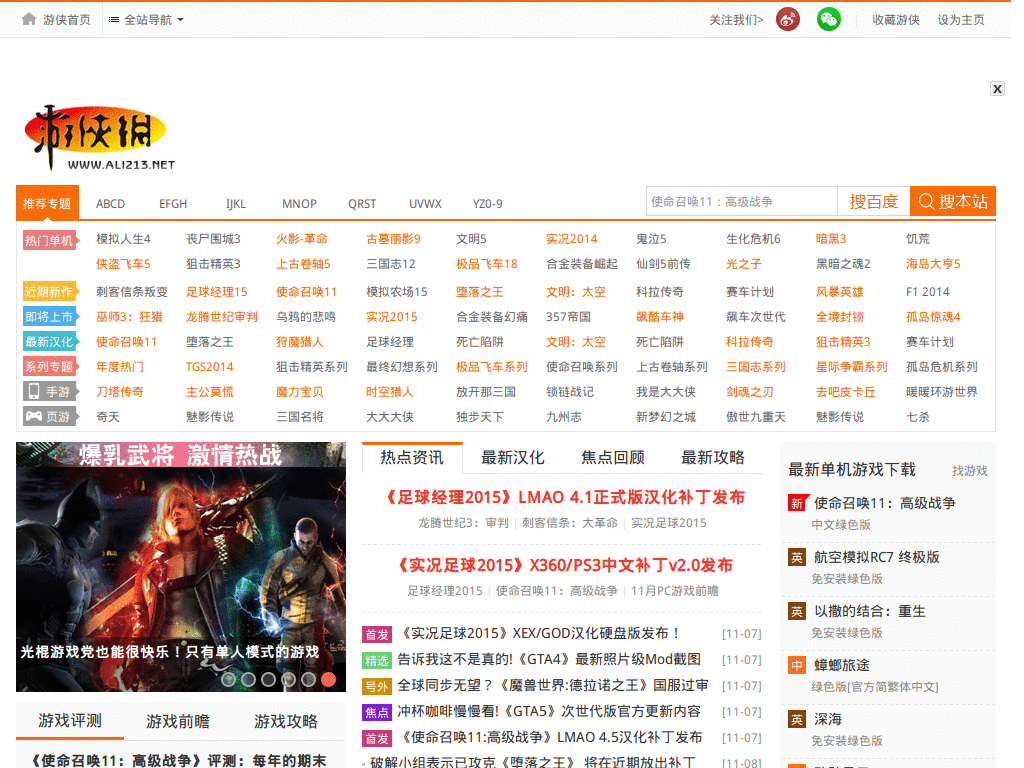Select the 热点资讯 news tab

[412, 457]
